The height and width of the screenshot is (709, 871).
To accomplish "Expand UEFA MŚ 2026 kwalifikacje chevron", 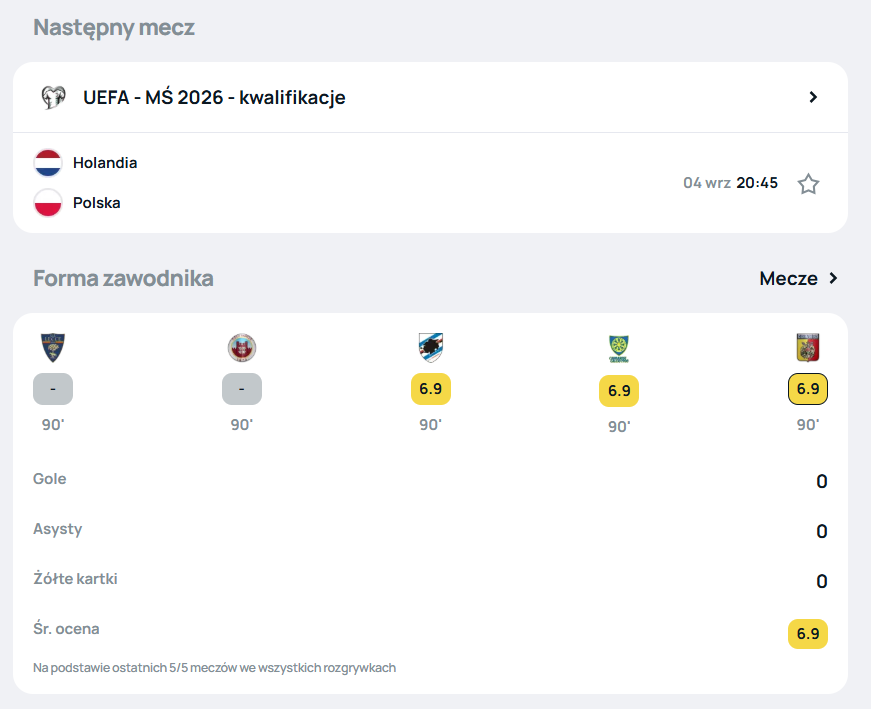I will [x=813, y=97].
